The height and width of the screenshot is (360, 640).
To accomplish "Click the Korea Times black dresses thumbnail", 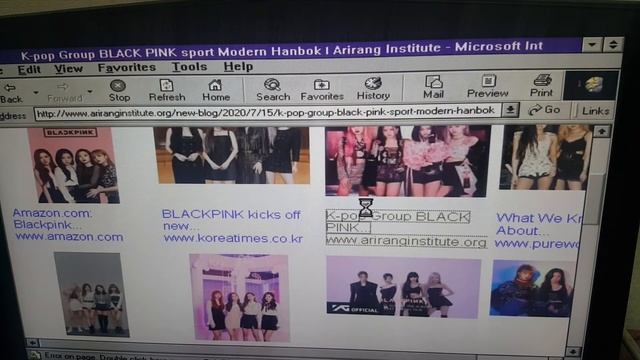I will pyautogui.click(x=231, y=155).
